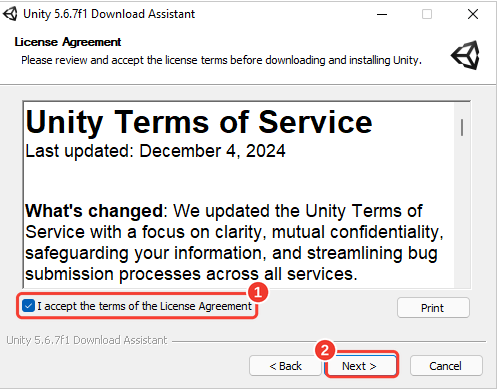The image size is (497, 389).
Task: Click the Last updated: December 4, 2024 line
Action: click(x=155, y=151)
